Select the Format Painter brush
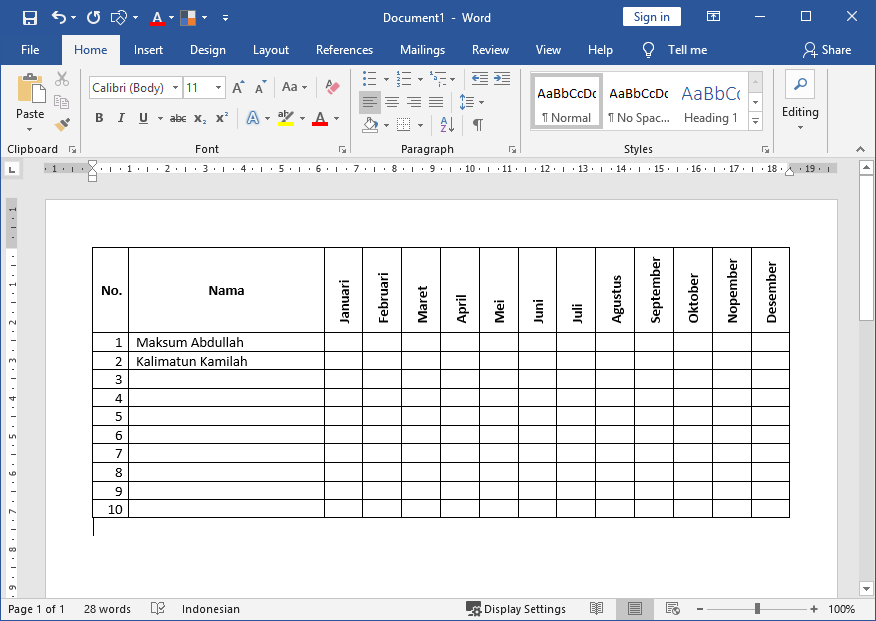This screenshot has height=621, width=876. [x=62, y=124]
